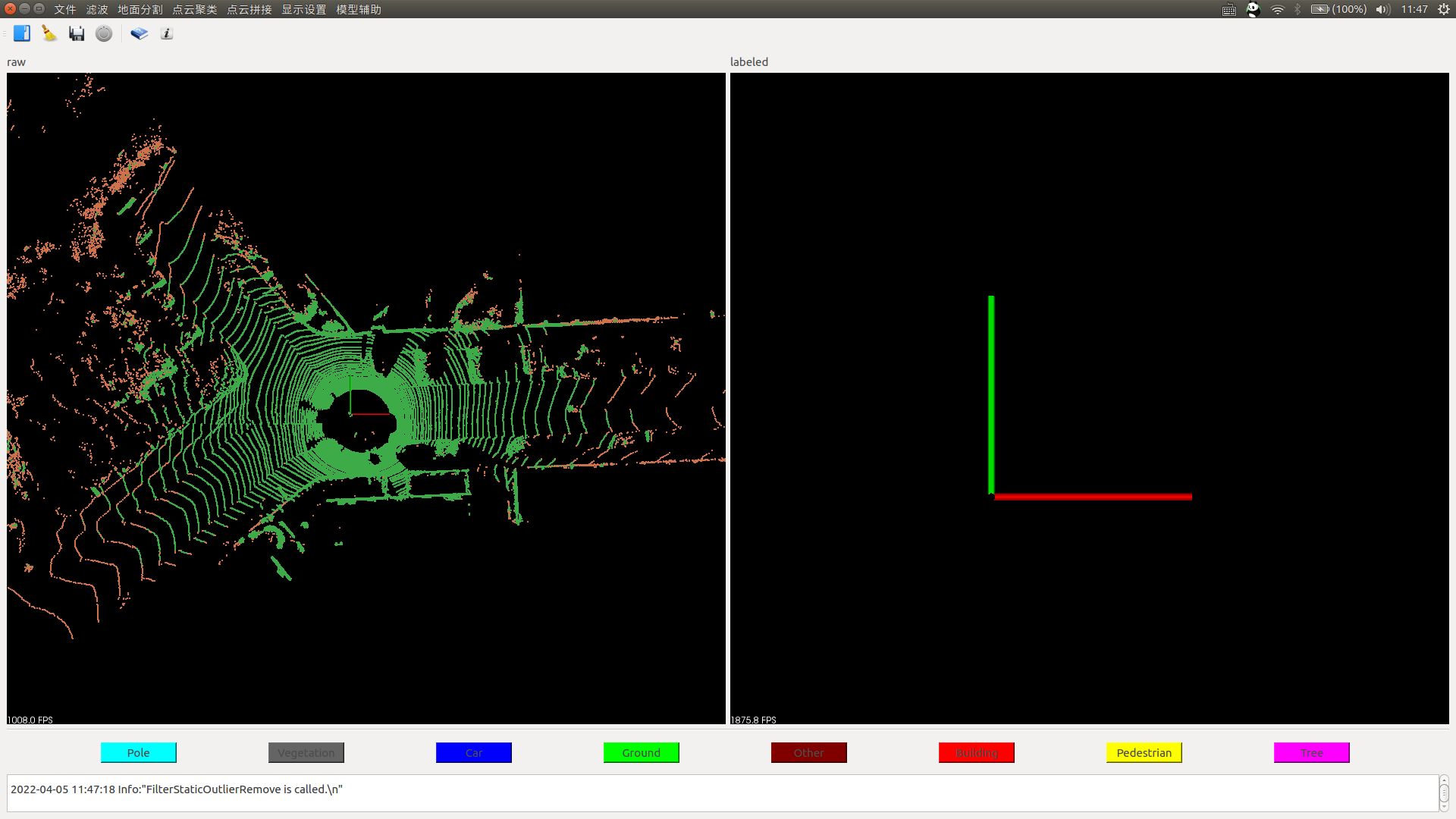Click the info 'i' toolbar icon

167,33
